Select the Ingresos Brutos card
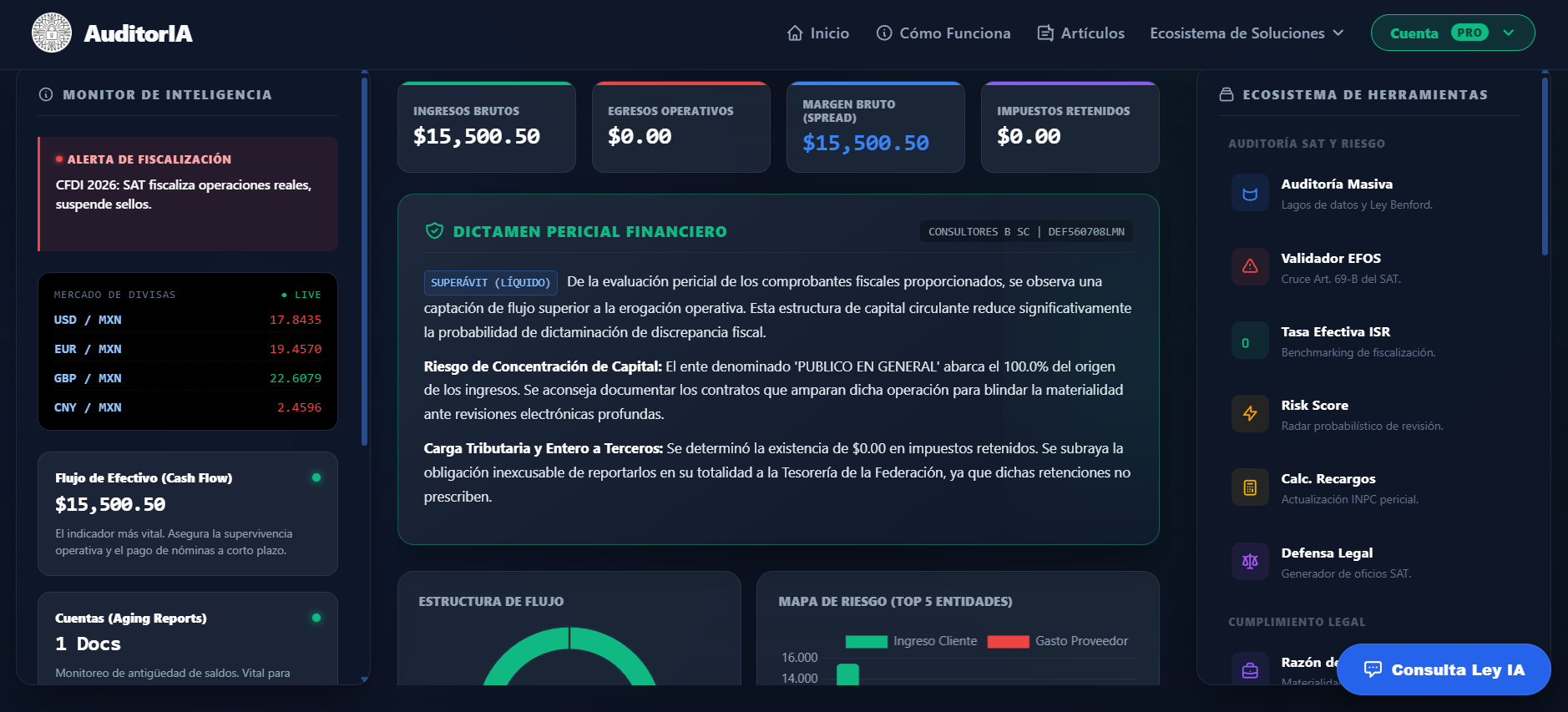 pos(487,127)
